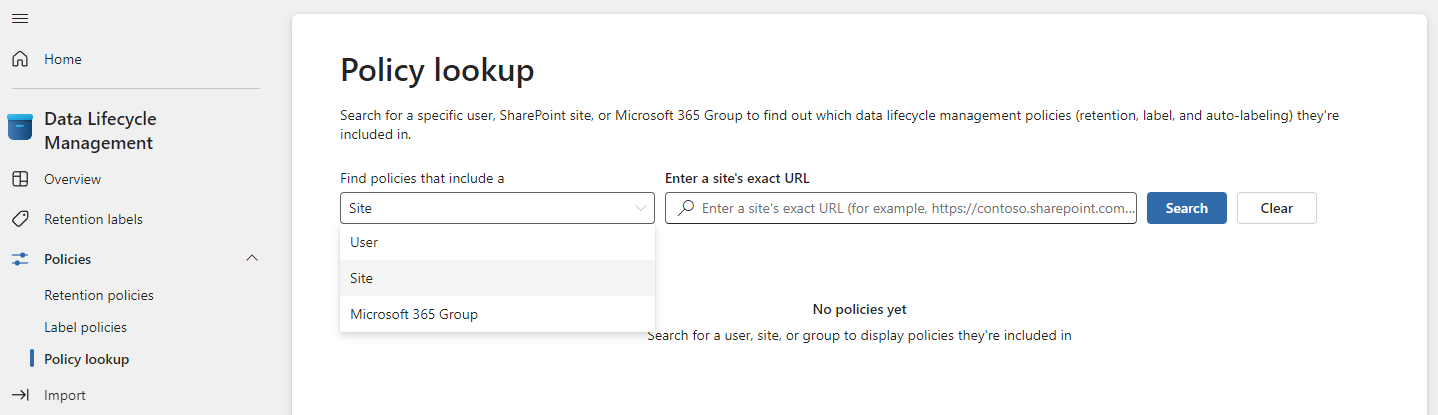Click the search magnifier icon in URL field
Screen dimensions: 1438x415
click(686, 208)
